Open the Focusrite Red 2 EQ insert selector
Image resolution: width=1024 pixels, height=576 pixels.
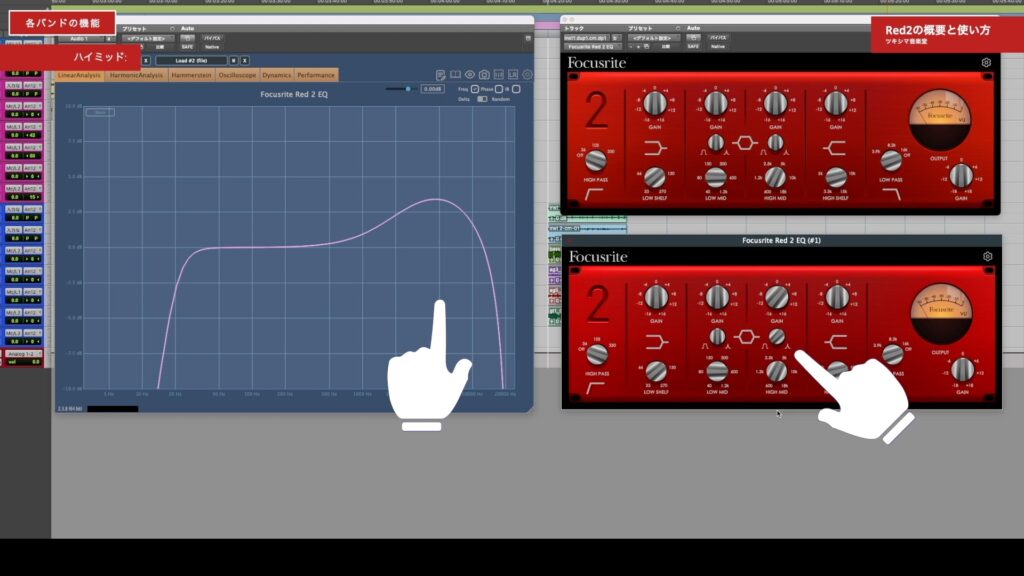click(592, 47)
